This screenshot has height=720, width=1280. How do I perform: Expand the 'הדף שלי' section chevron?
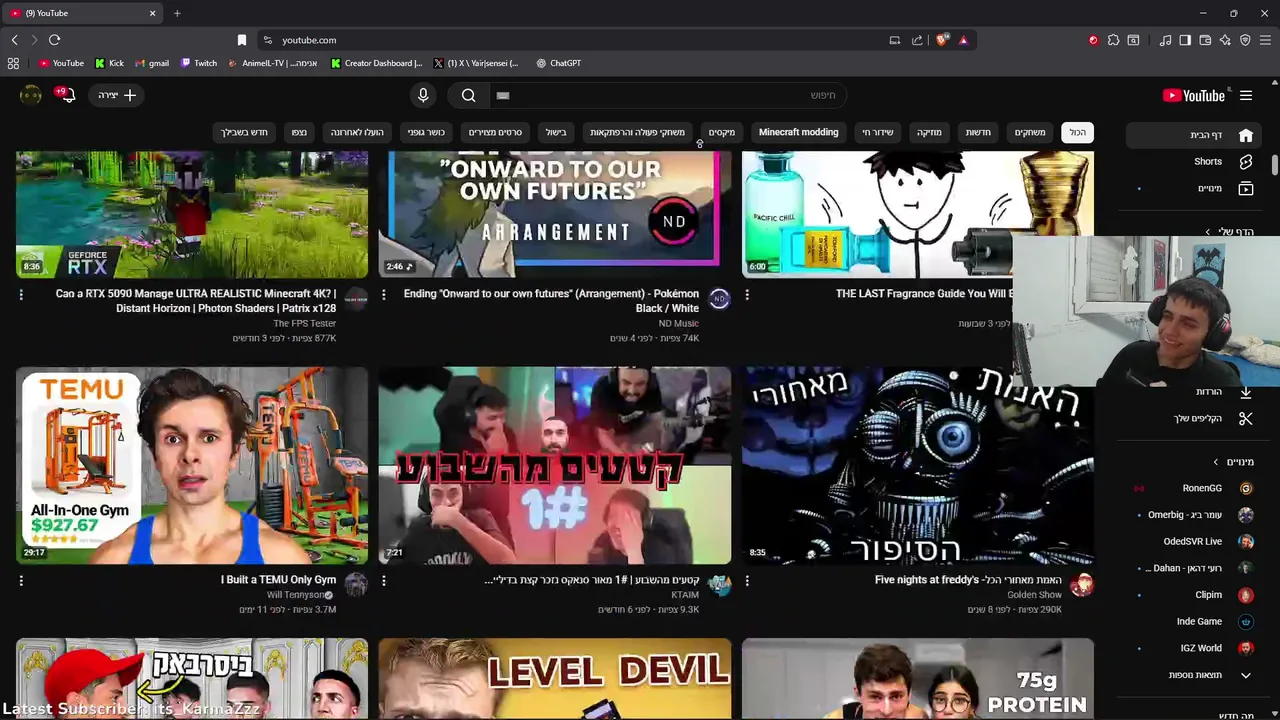[x=1208, y=232]
